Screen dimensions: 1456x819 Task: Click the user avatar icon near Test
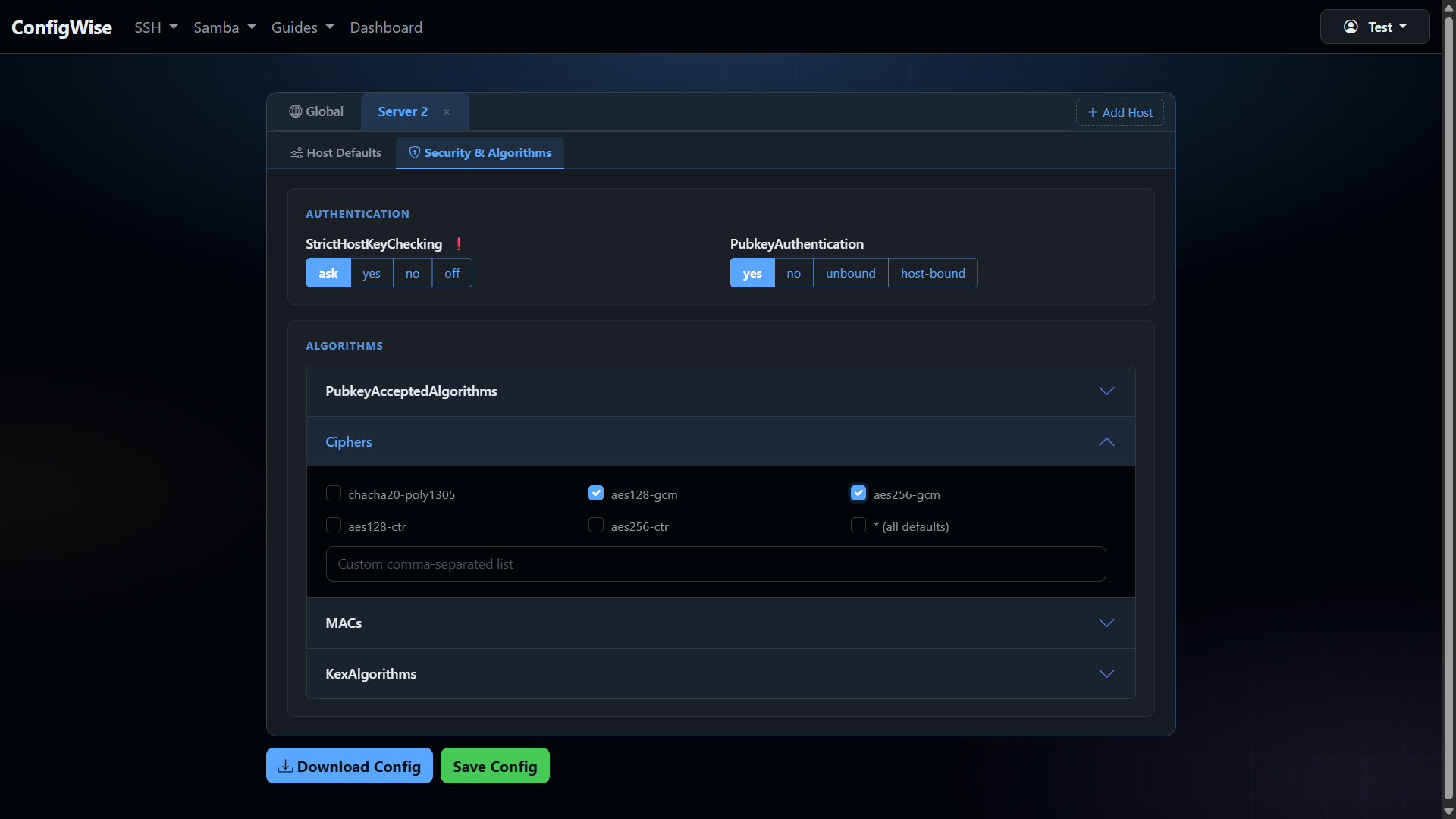[x=1351, y=27]
